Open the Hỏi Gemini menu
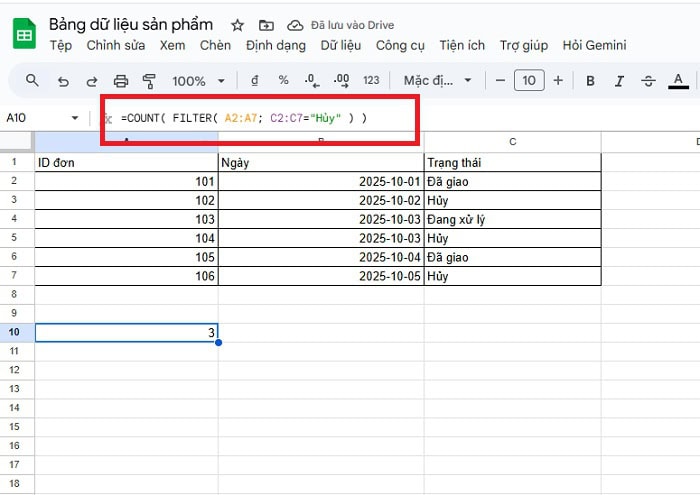 coord(594,46)
